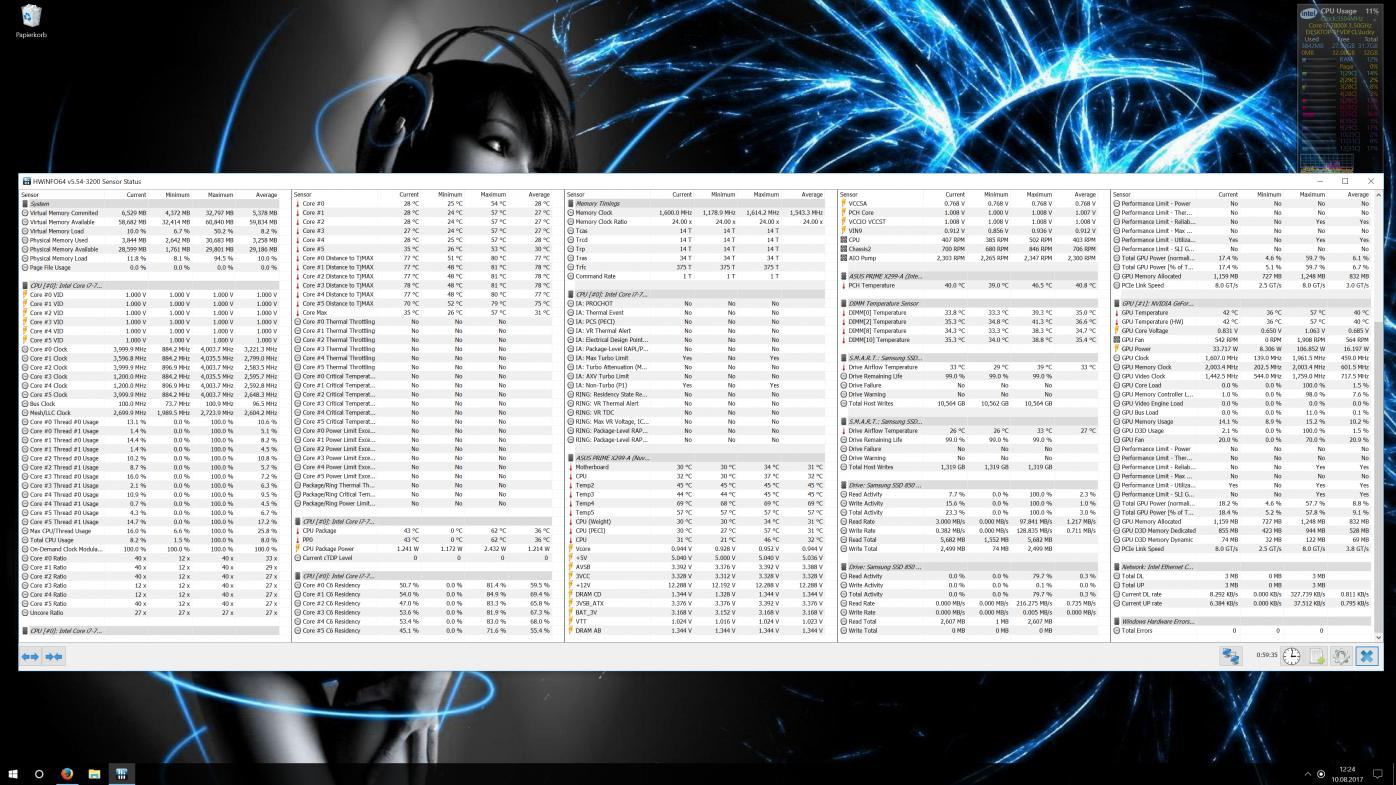Open the Action Center notification icon
Image resolution: width=1396 pixels, height=785 pixels.
tap(1377, 774)
